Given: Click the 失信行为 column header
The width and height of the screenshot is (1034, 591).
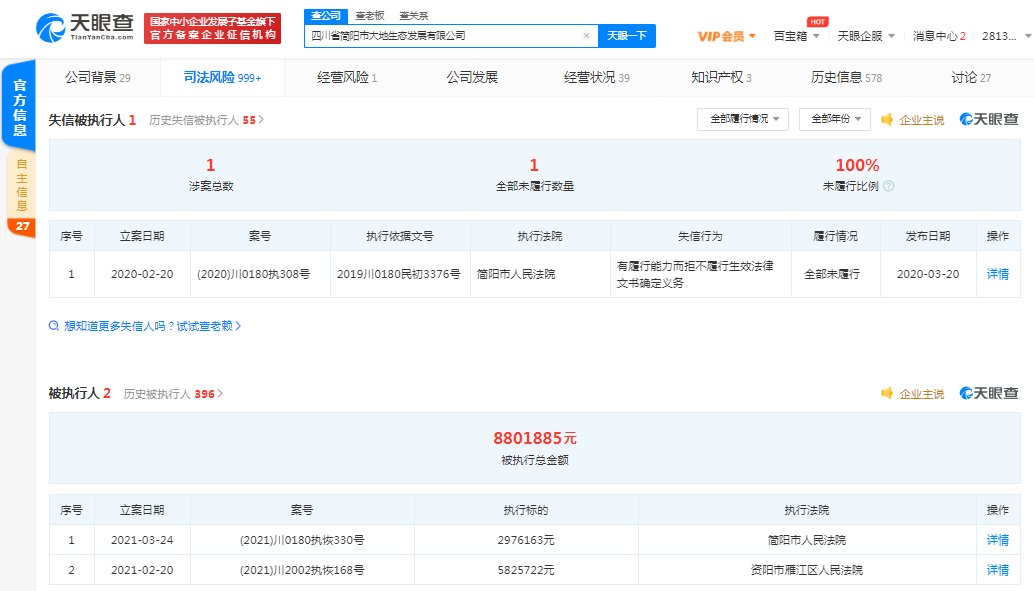Looking at the screenshot, I should (700, 236).
